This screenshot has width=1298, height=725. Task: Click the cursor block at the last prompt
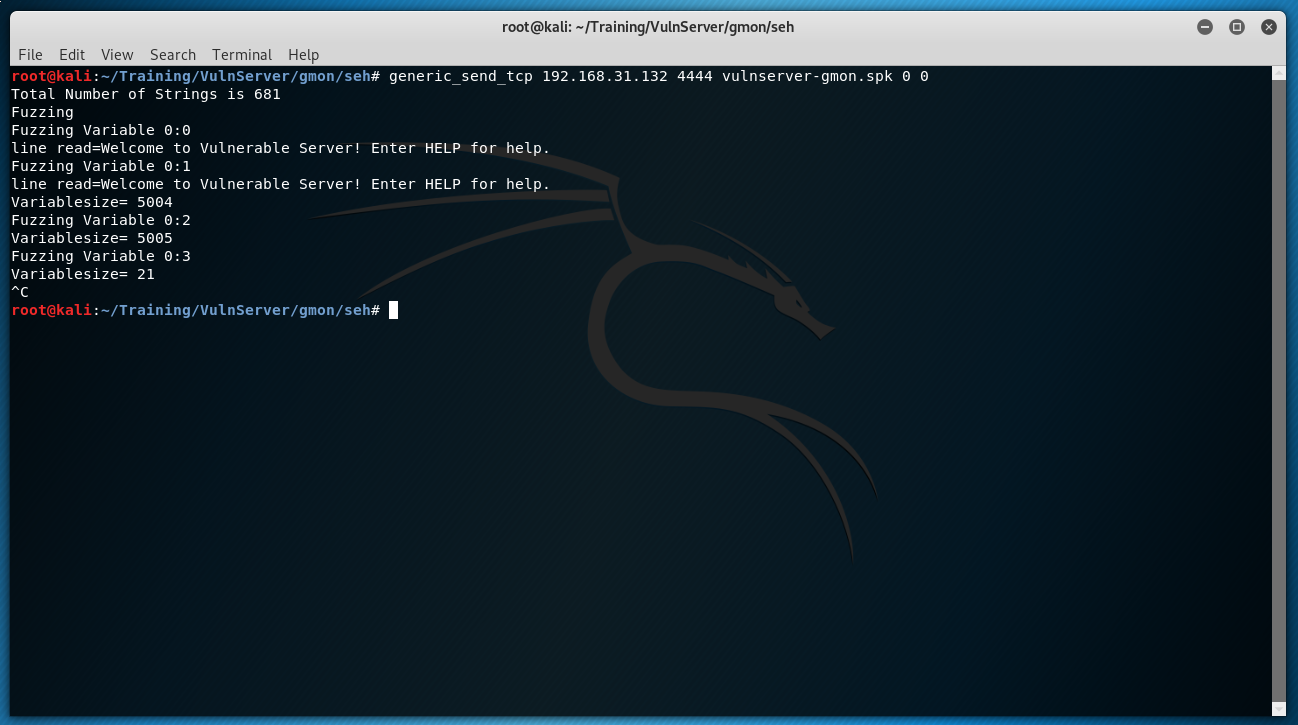coord(393,310)
